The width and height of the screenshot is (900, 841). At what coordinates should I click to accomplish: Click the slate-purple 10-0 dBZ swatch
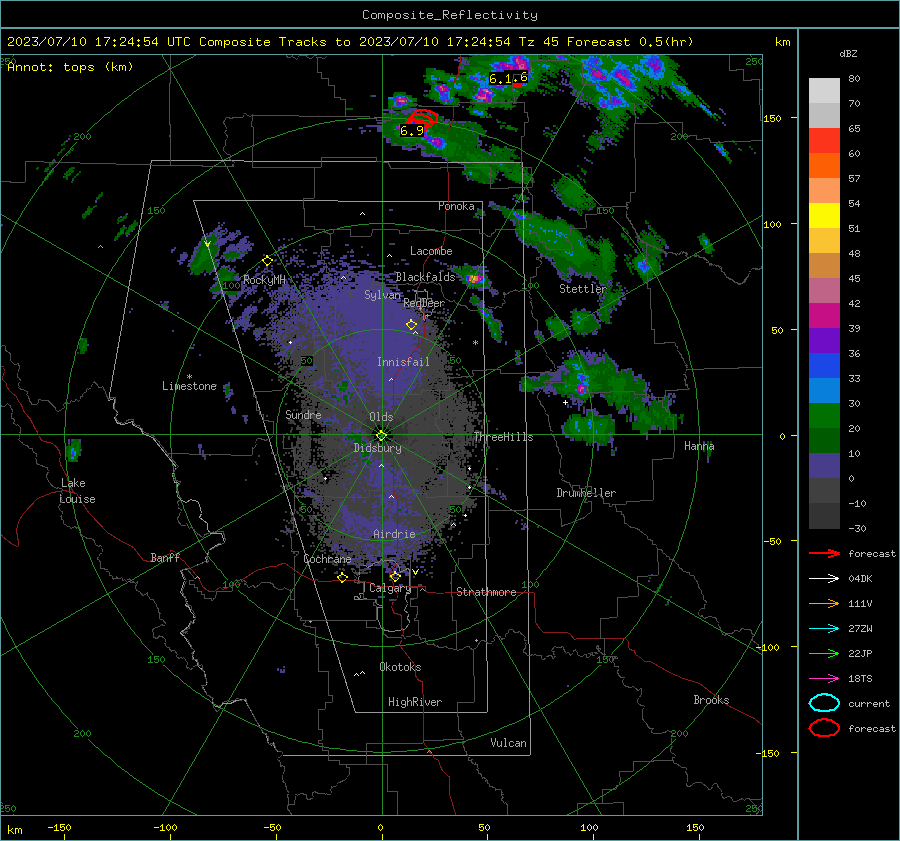coord(824,466)
